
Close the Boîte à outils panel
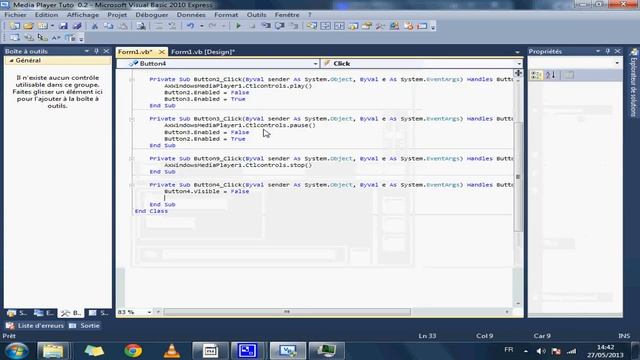pyautogui.click(x=106, y=51)
